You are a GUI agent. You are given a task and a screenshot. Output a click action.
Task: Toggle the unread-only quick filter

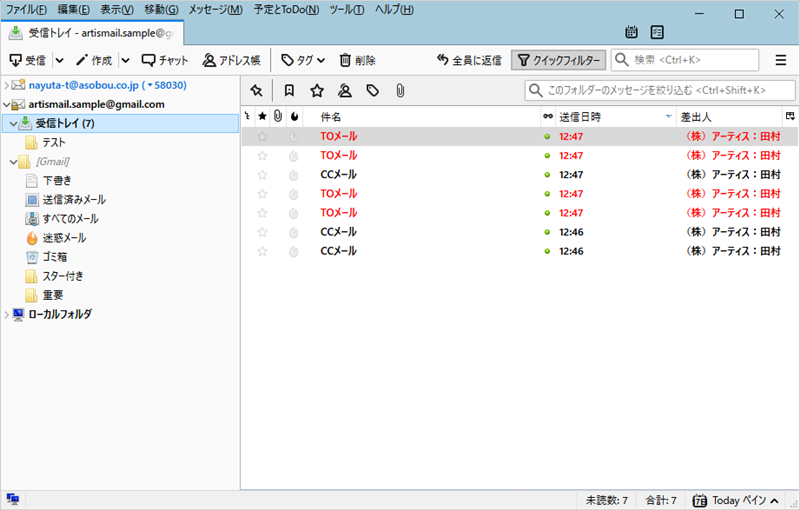[289, 91]
